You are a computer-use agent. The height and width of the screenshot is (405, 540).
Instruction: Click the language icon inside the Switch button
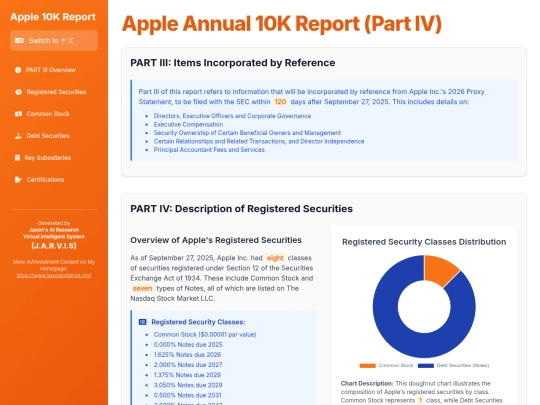(x=19, y=41)
